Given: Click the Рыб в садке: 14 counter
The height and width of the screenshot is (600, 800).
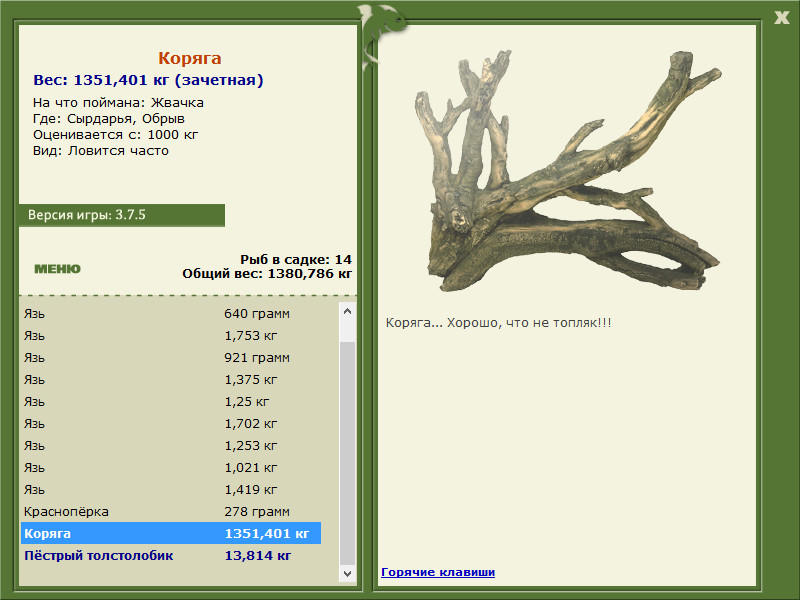Looking at the screenshot, I should (x=296, y=259).
